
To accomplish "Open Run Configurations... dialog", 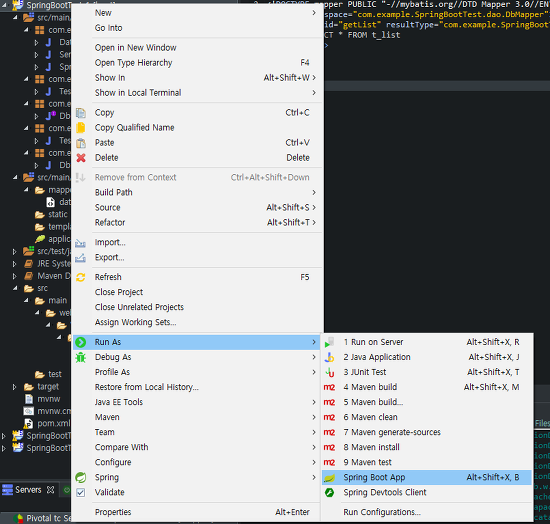I will (x=427, y=512).
